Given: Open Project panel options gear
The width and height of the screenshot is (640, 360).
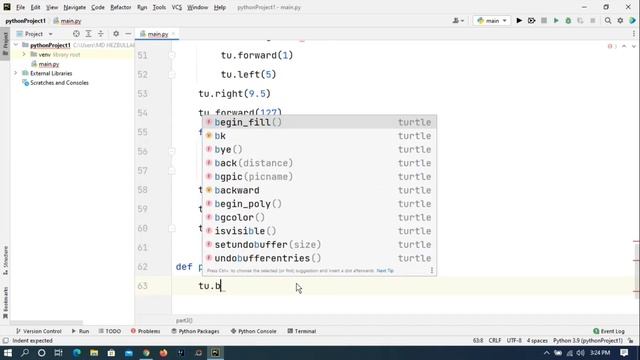Looking at the screenshot, I should click(x=116, y=34).
